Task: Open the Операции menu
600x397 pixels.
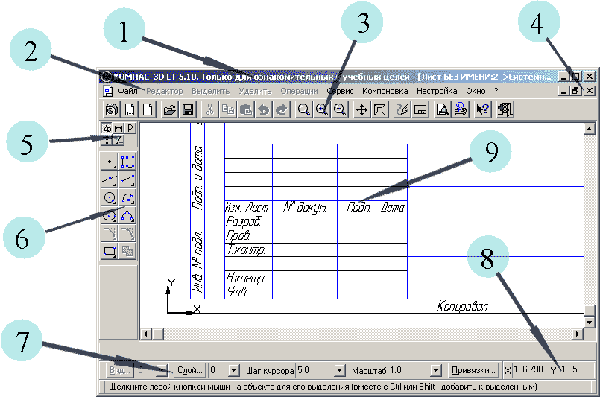Action: [299, 91]
